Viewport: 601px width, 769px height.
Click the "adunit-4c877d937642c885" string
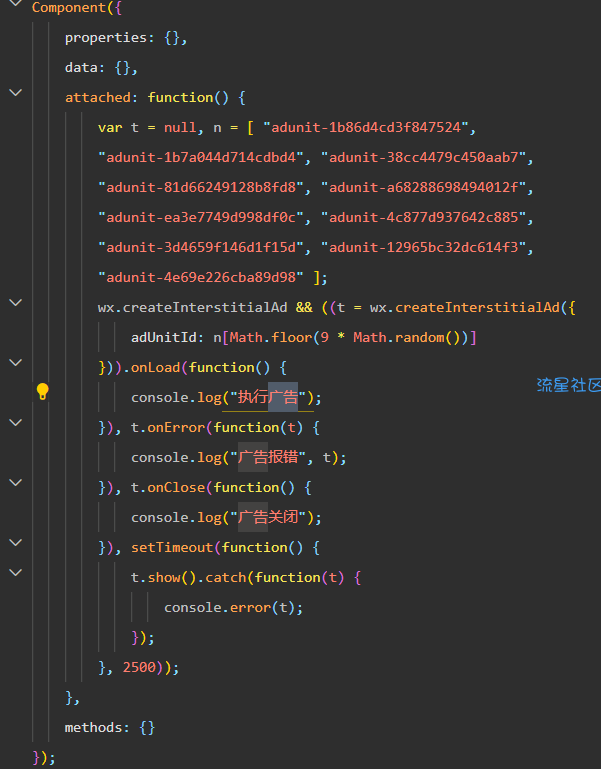(x=423, y=217)
